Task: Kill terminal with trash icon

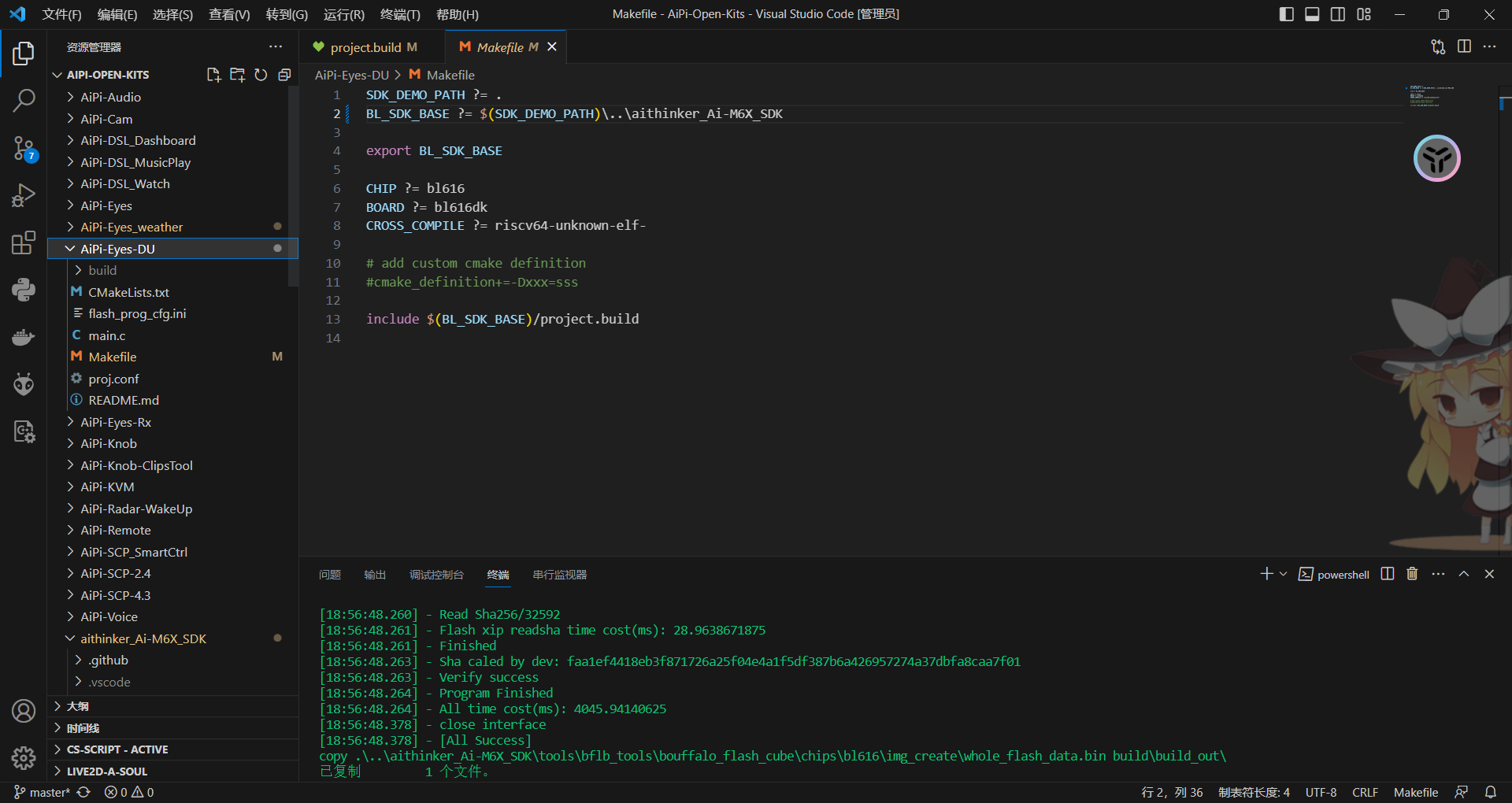Action: click(1412, 574)
